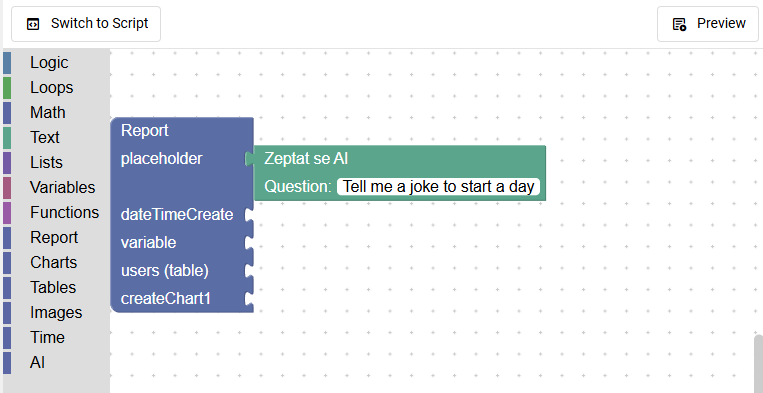Click the vertical scrollbar on workspace

click(x=758, y=363)
